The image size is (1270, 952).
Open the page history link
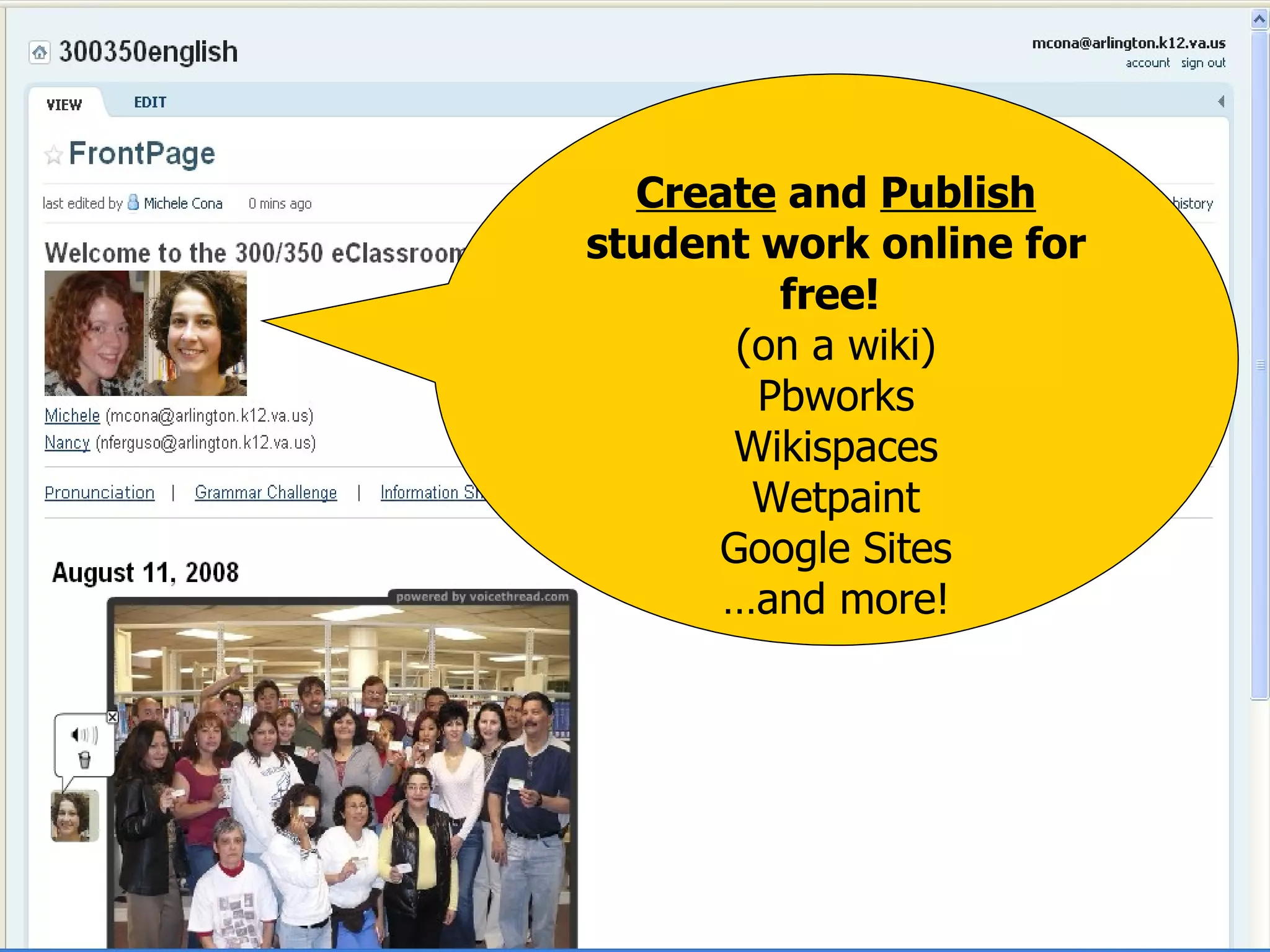[x=1193, y=203]
